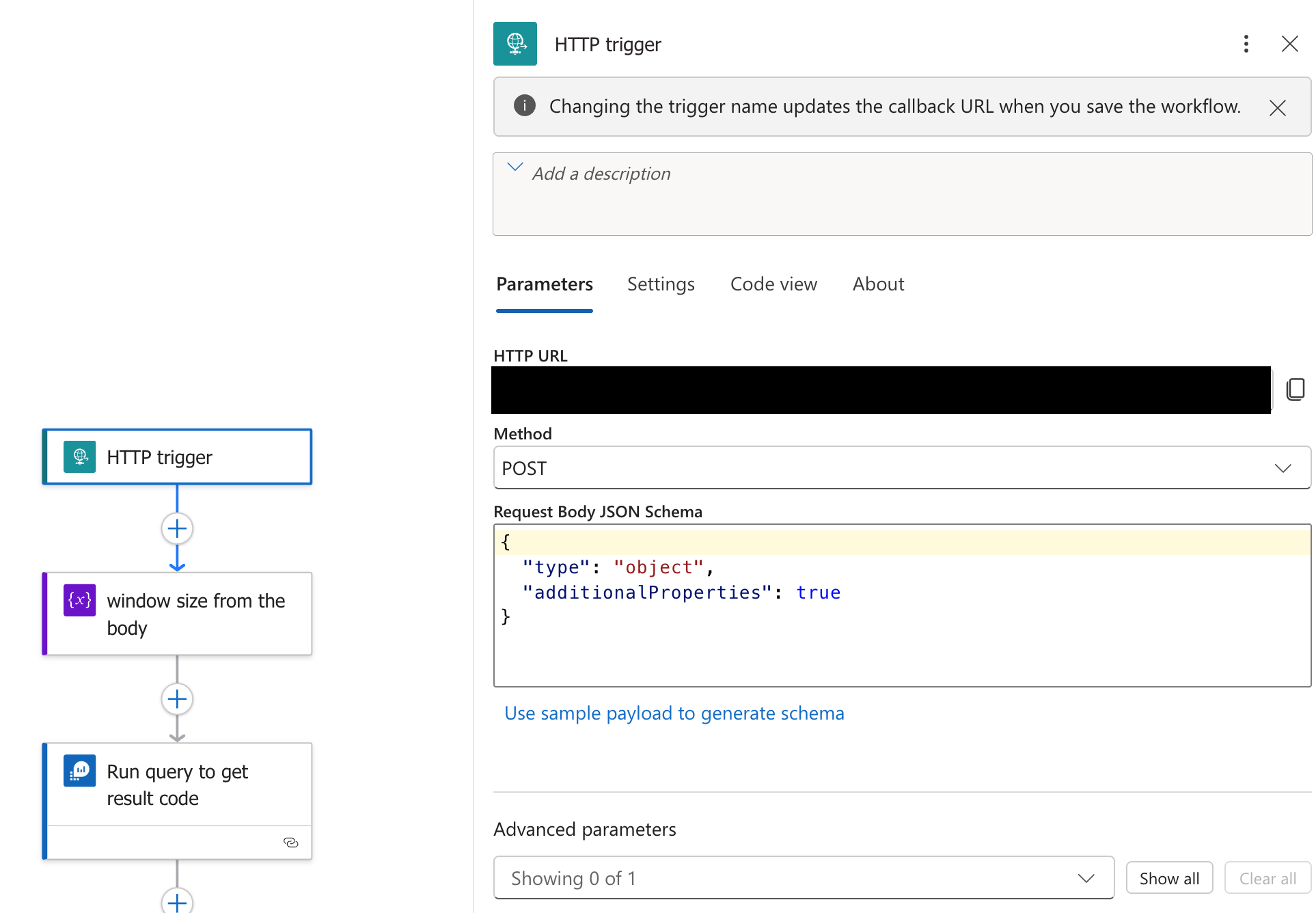The image size is (1316, 913).
Task: Click inside the Request Body JSON Schema editor
Action: click(x=902, y=605)
